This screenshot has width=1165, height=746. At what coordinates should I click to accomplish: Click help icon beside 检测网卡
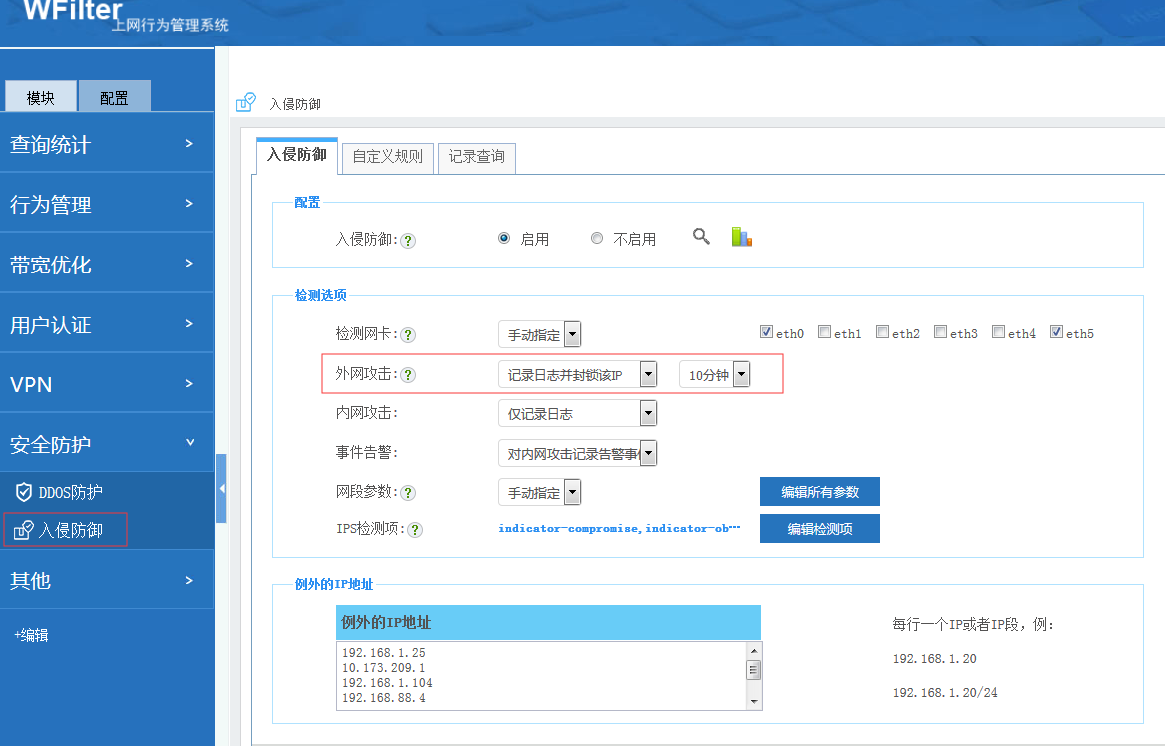coord(408,335)
